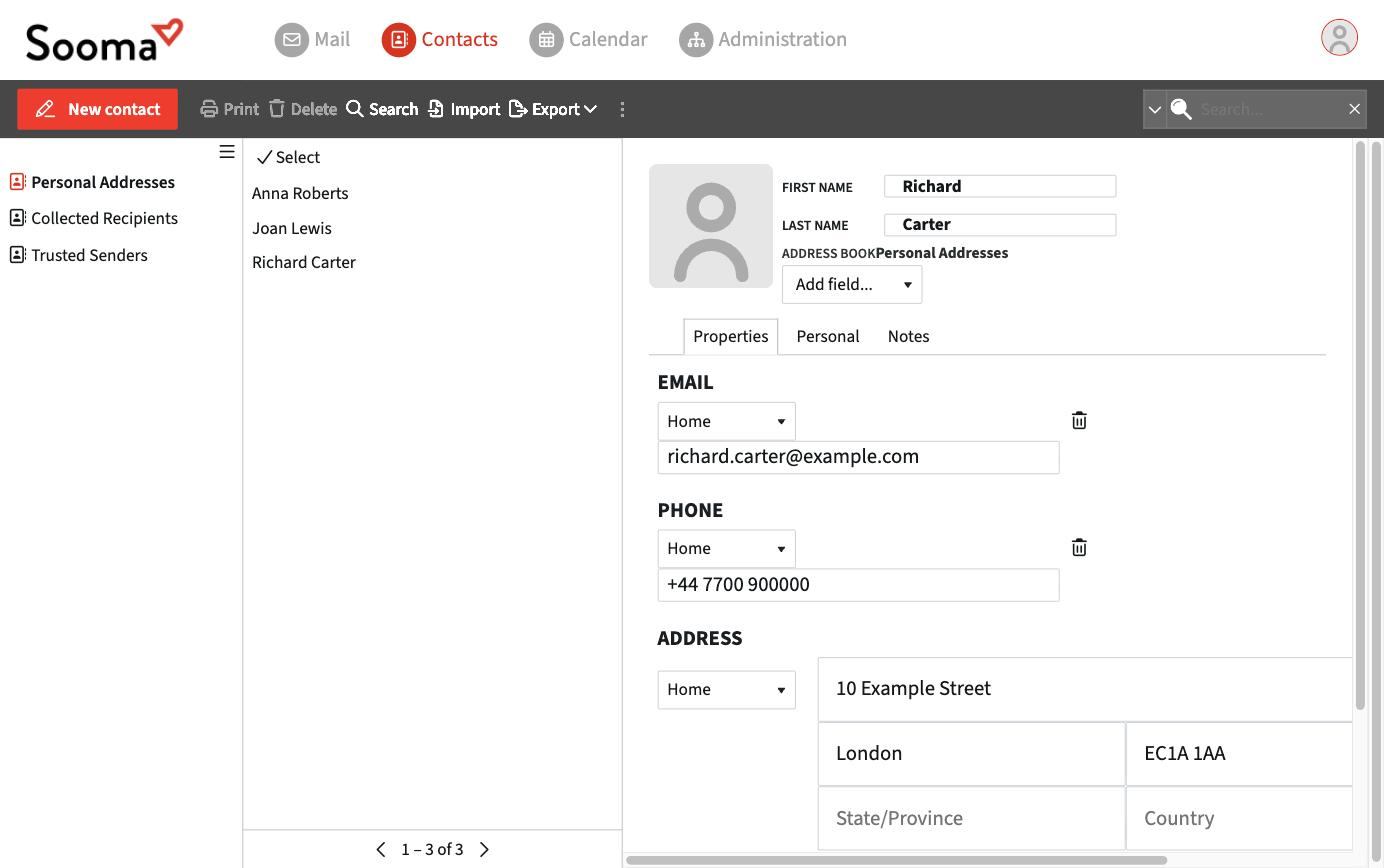Viewport: 1384px width, 868px height.
Task: Open the Mail section icon
Action: 291,40
